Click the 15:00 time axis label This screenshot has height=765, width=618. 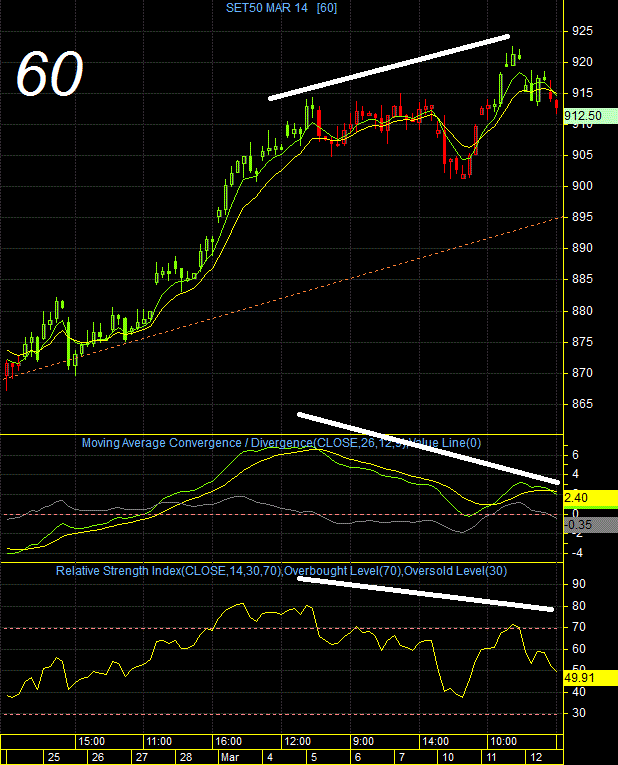coord(92,742)
